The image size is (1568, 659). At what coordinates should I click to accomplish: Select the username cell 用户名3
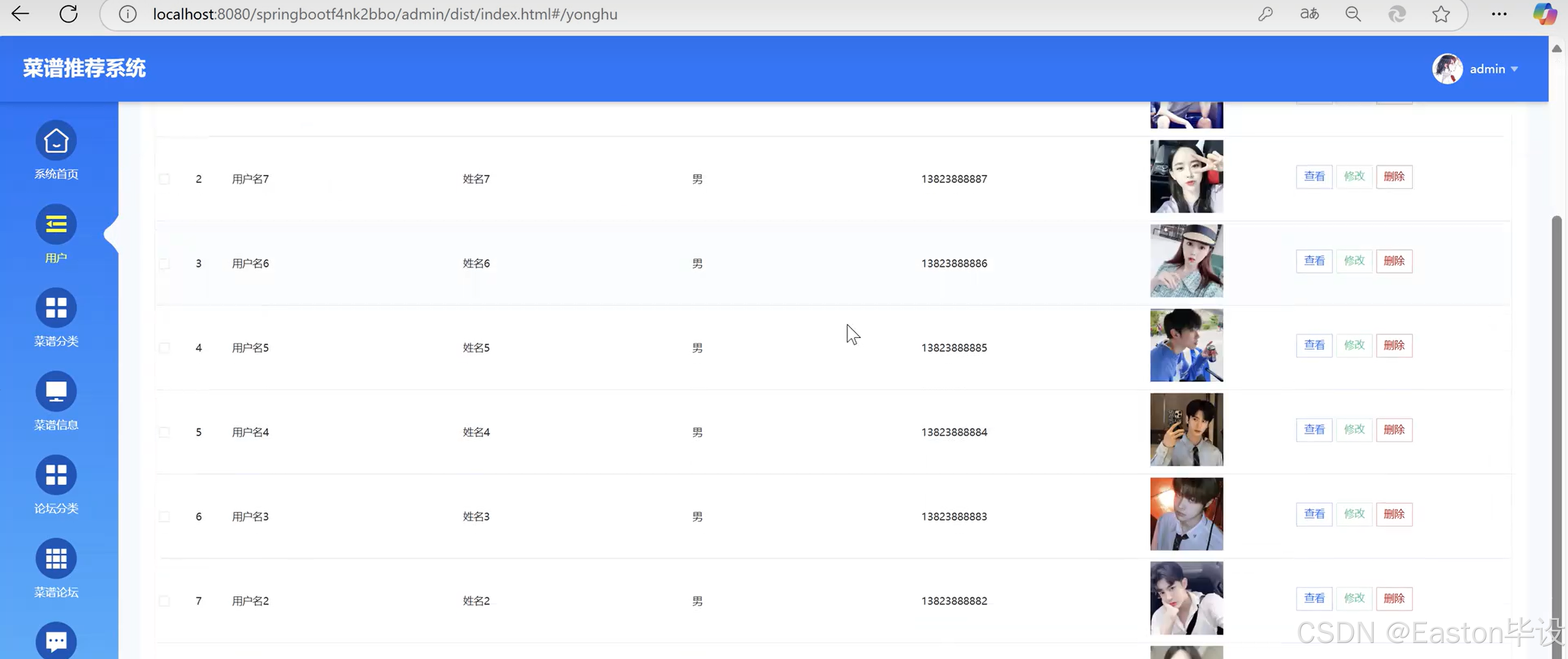pos(250,517)
